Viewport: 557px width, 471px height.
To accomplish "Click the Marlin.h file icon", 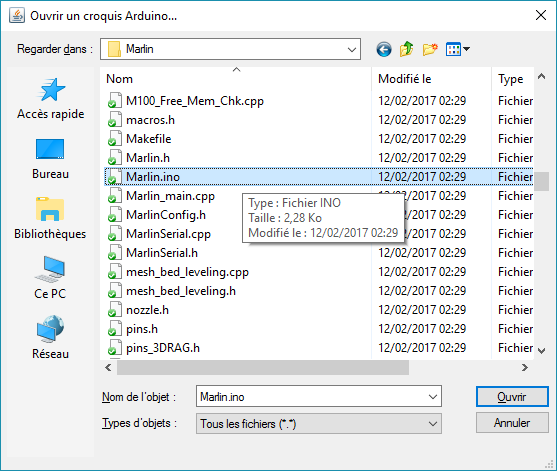I will tap(114, 158).
